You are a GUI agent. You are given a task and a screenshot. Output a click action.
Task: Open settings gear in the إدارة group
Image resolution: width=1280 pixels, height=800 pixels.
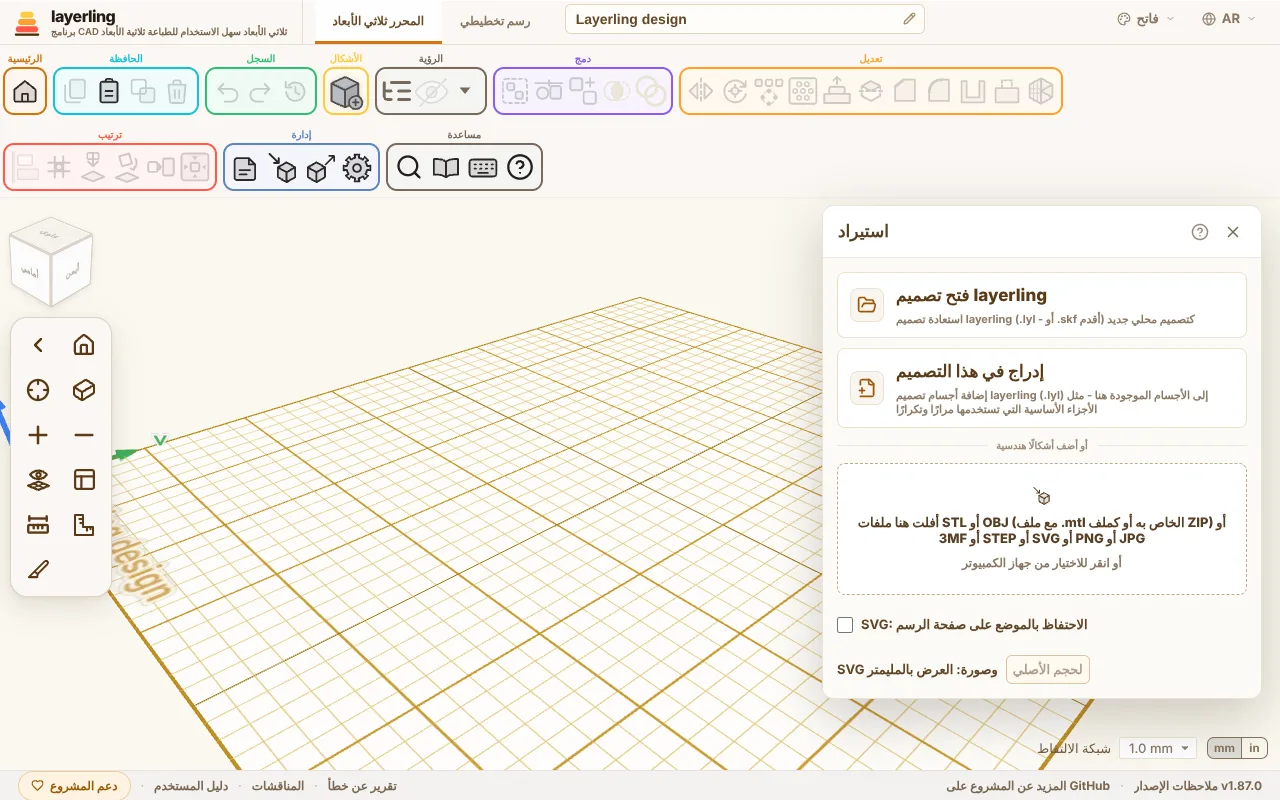pos(357,168)
